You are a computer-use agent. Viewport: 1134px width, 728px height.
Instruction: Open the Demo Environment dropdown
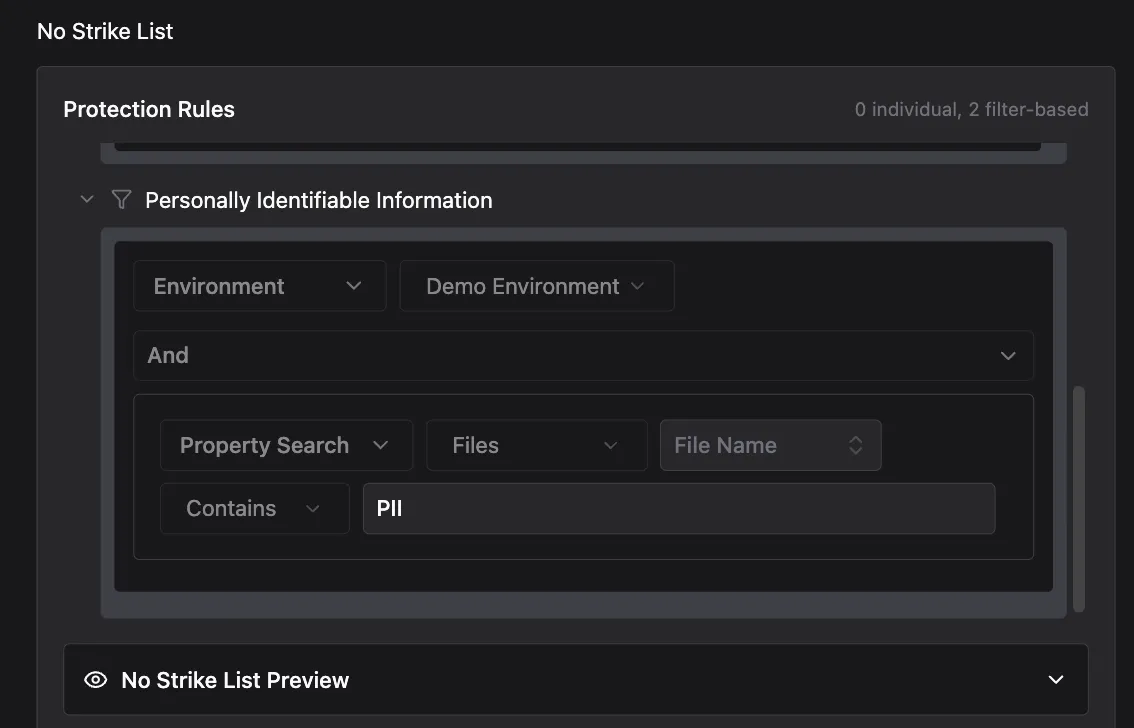[x=537, y=286]
